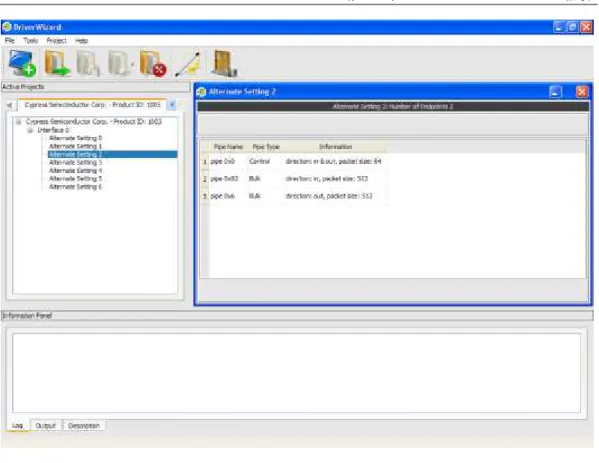Click inside the Log text area
The image size is (599, 463).
296,373
